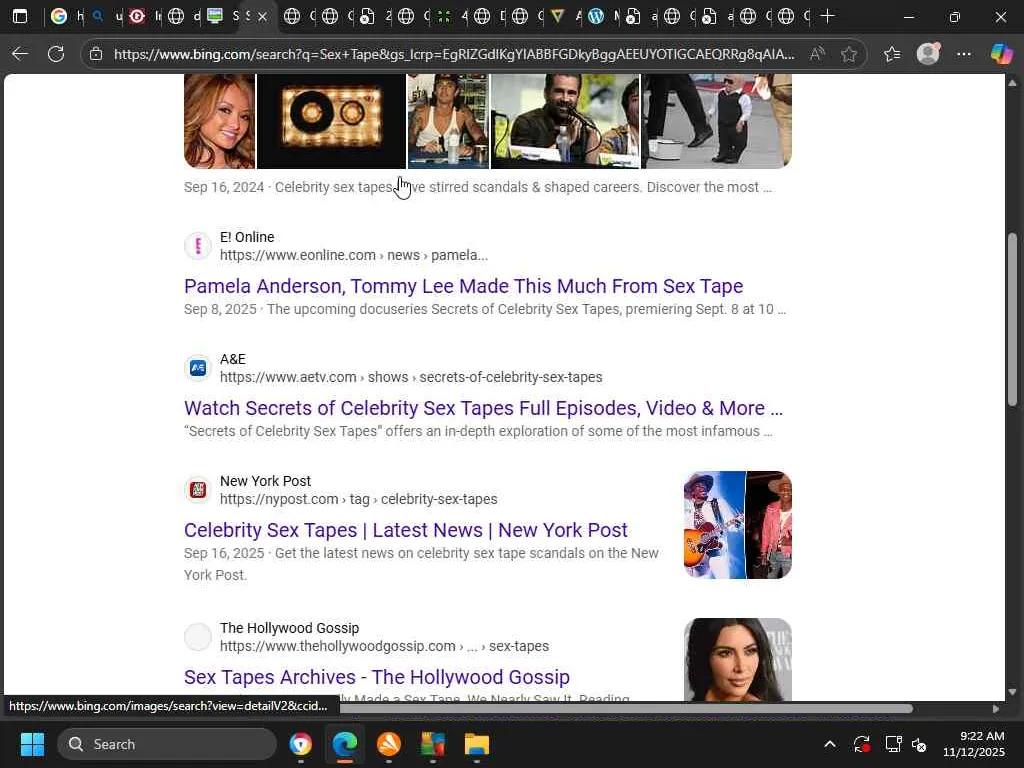Open the WinRAR books app on taskbar
This screenshot has height=768, width=1024.
tap(432, 744)
